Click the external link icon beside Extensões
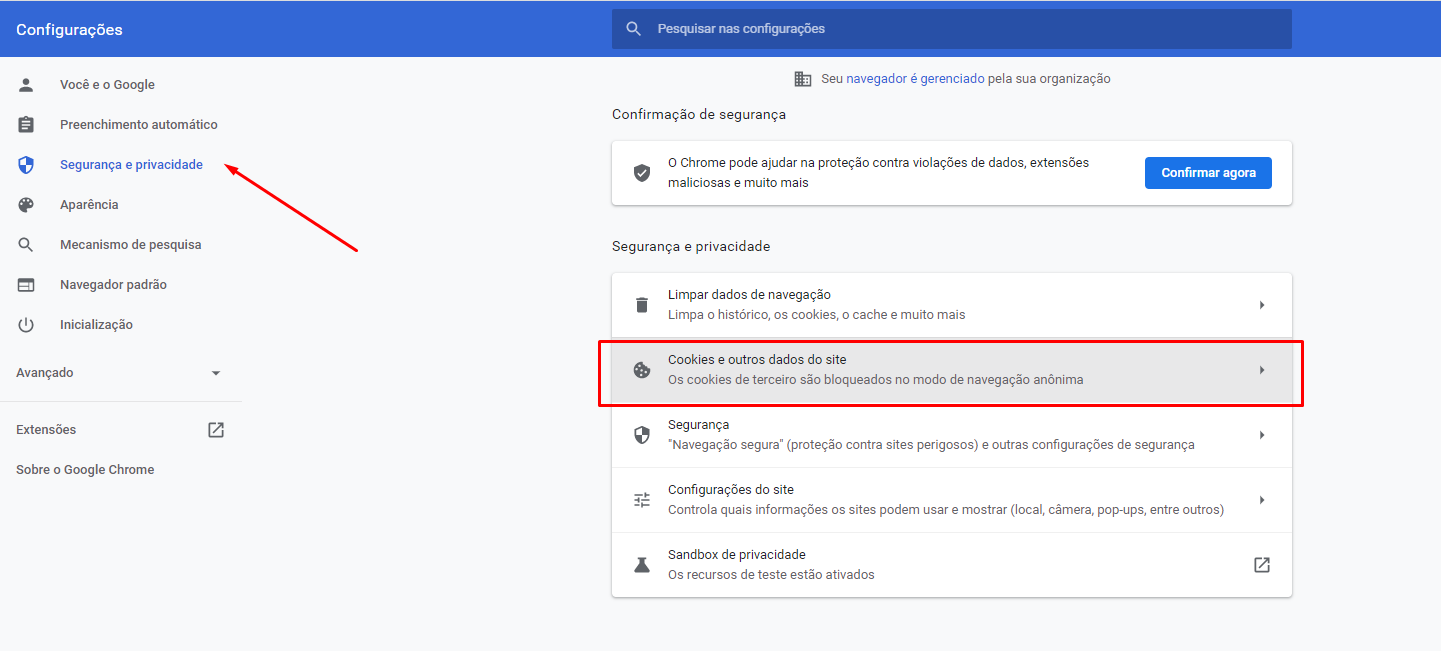 [216, 430]
